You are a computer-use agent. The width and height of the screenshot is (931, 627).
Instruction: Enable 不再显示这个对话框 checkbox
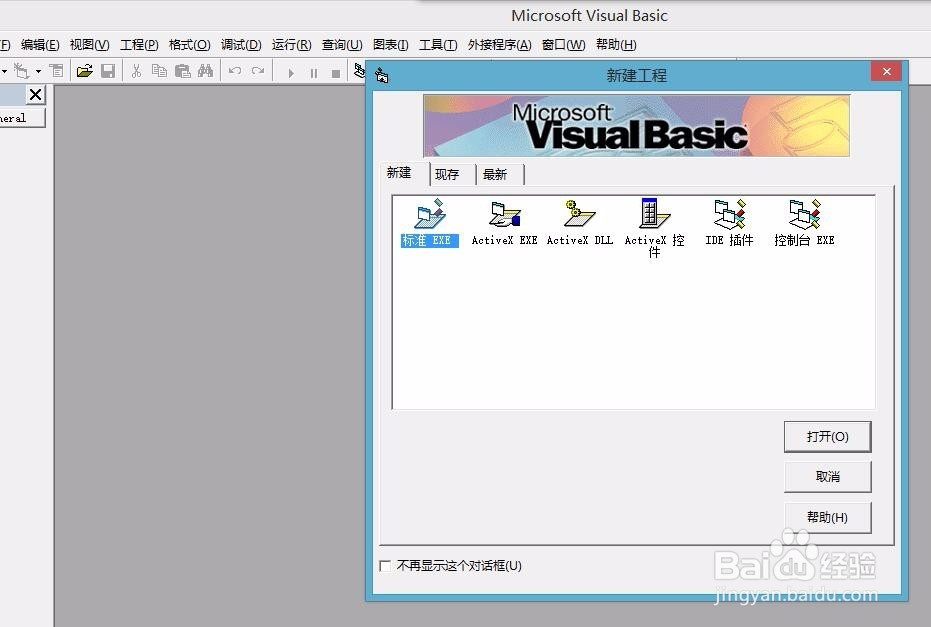click(x=385, y=566)
